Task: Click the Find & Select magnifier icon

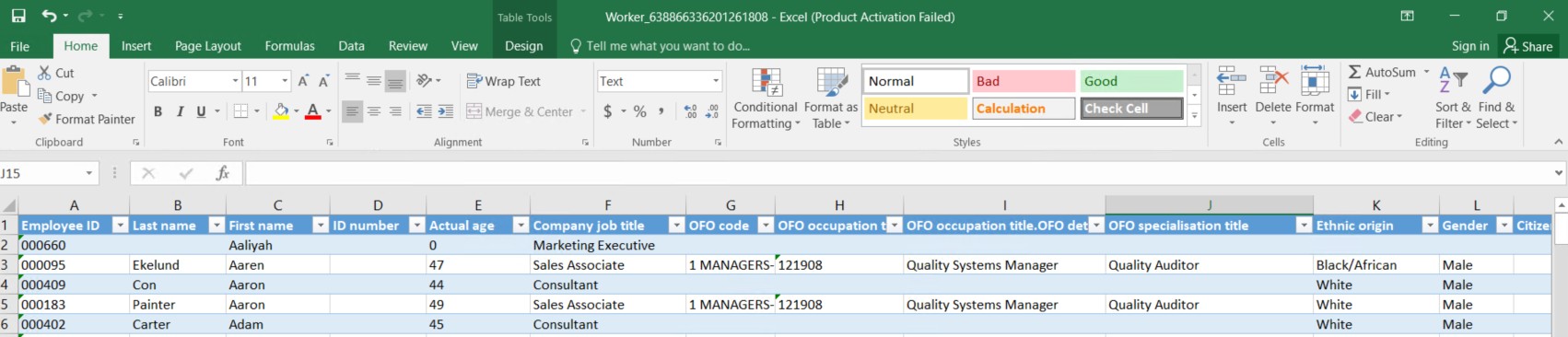Action: tap(1496, 81)
